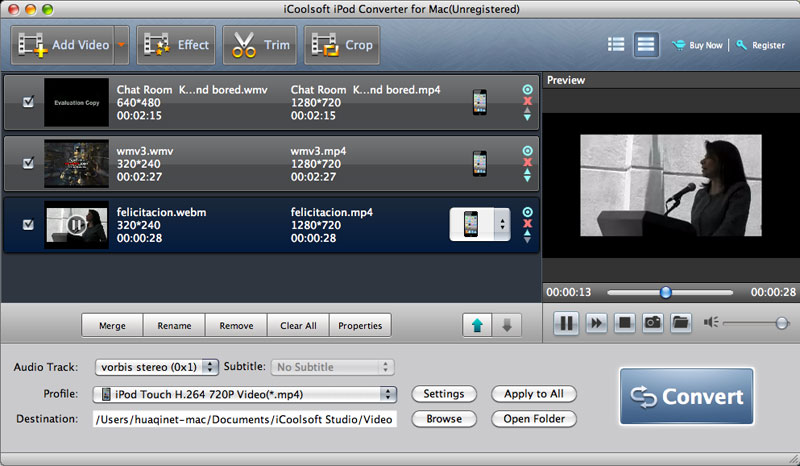Screen dimensions: 800x466
Task: Uncheck the Chat Room video checkbox
Action: pyautogui.click(x=28, y=102)
